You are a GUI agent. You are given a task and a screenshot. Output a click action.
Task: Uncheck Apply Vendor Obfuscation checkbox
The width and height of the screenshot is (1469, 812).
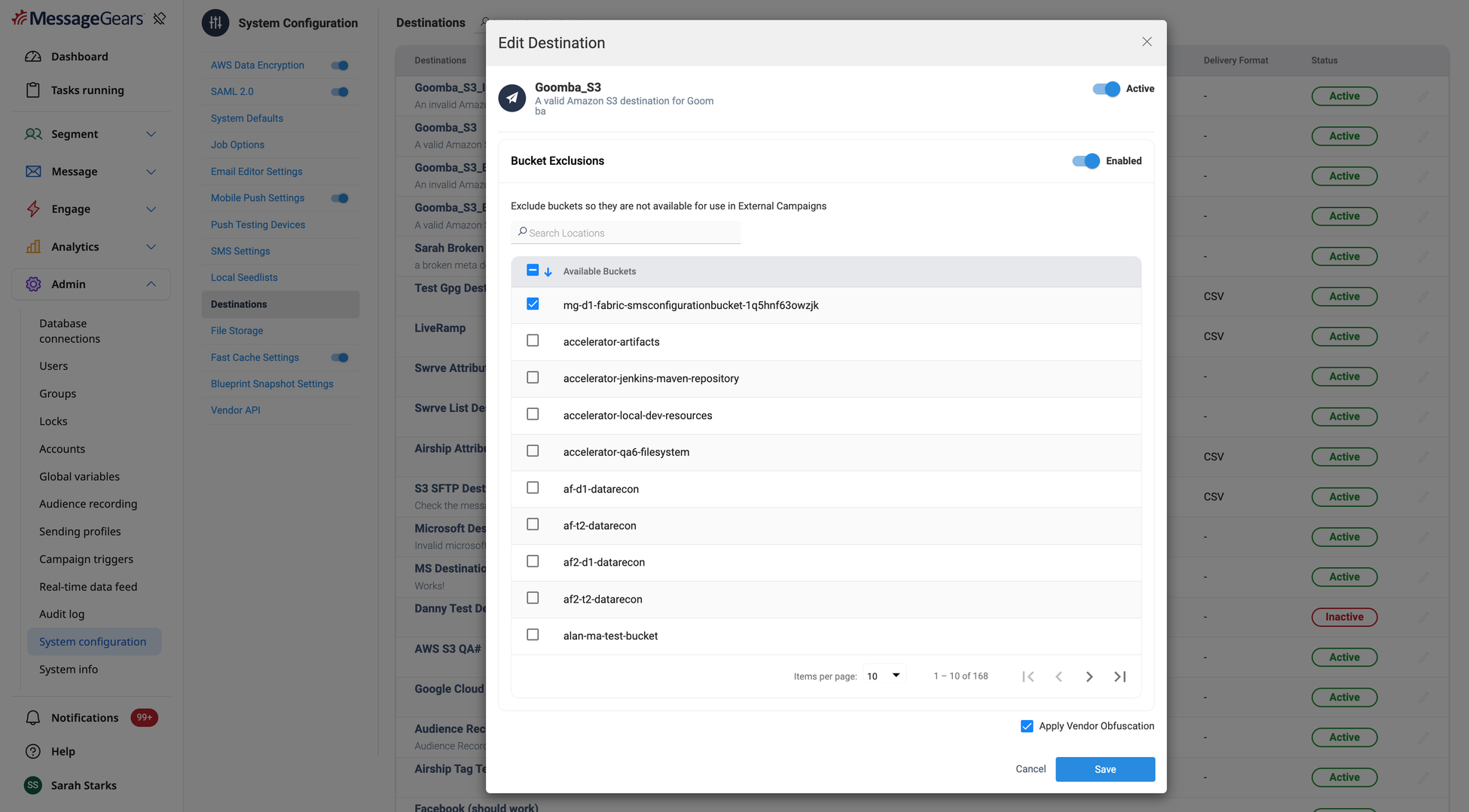(x=1027, y=726)
